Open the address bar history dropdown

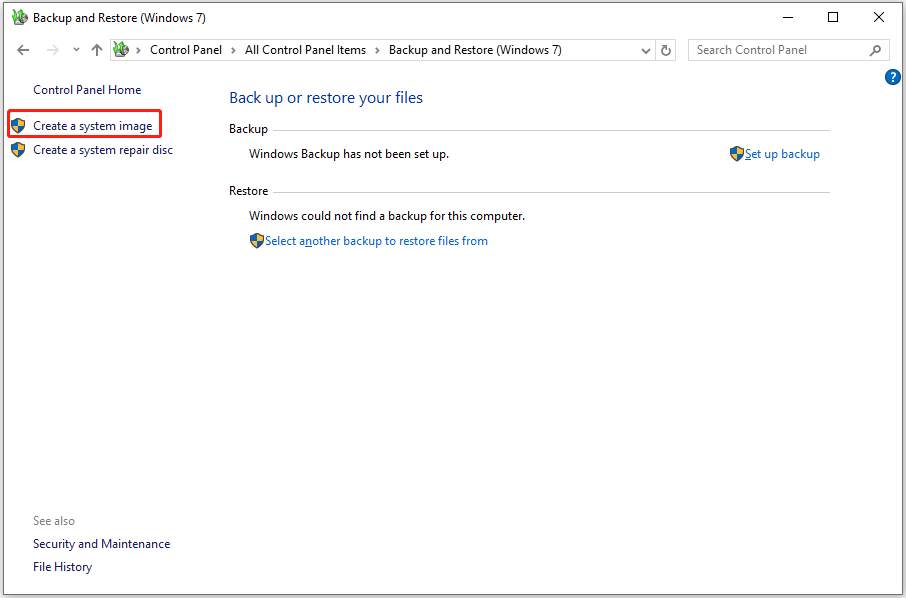click(x=646, y=49)
